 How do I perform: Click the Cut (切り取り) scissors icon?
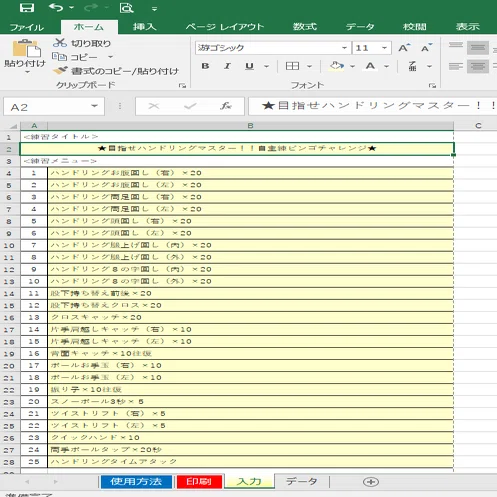pos(60,43)
